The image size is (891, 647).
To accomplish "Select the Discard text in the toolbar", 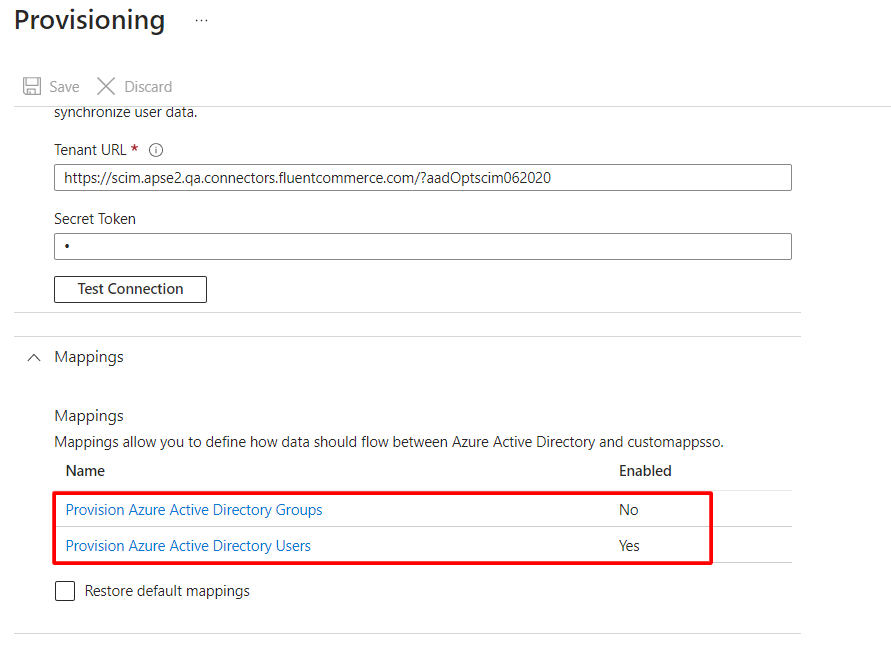I will click(x=148, y=87).
